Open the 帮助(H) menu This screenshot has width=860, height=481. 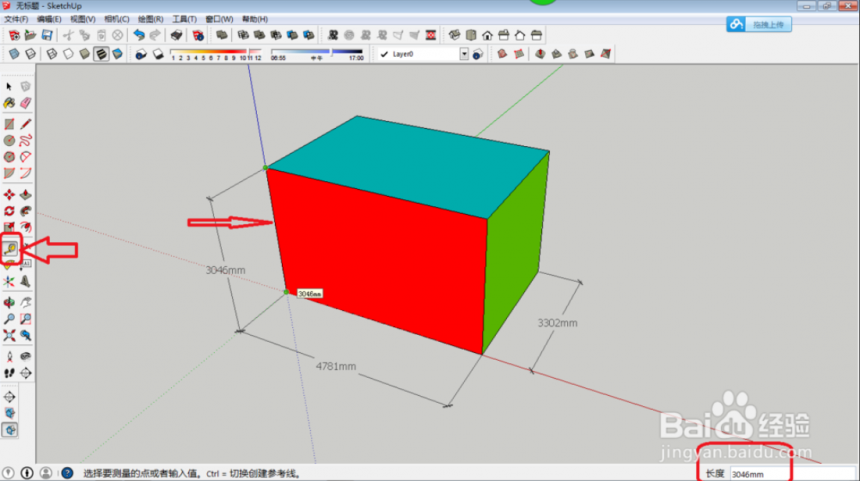click(255, 19)
